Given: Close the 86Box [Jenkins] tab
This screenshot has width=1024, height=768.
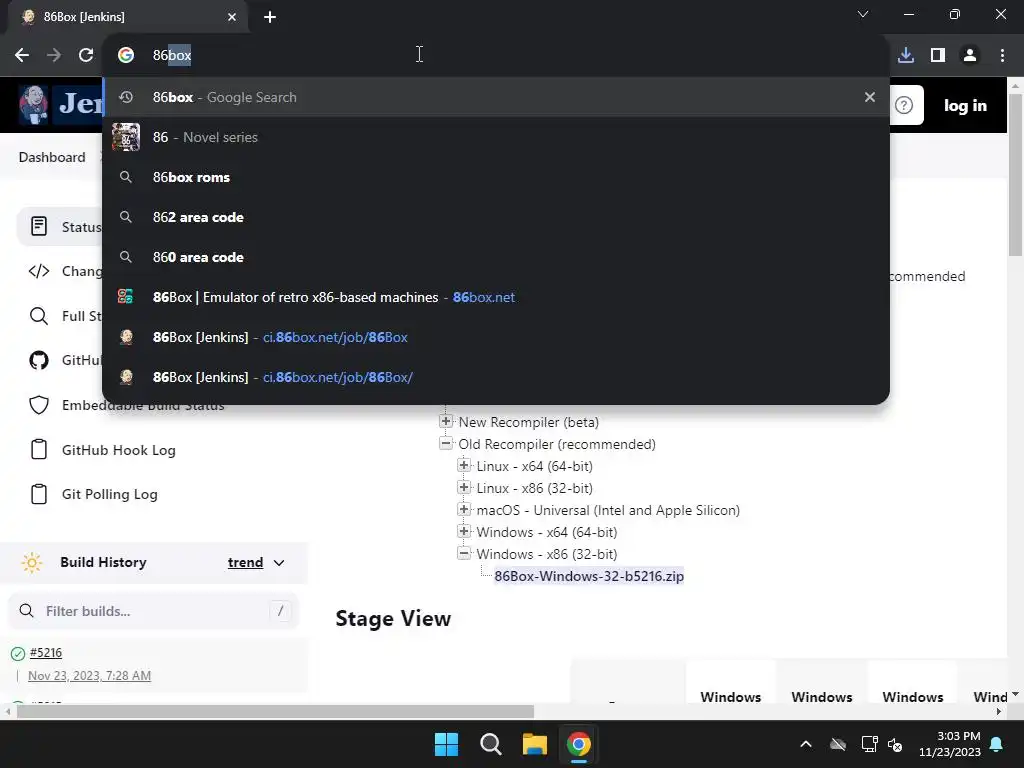Looking at the screenshot, I should click(232, 17).
